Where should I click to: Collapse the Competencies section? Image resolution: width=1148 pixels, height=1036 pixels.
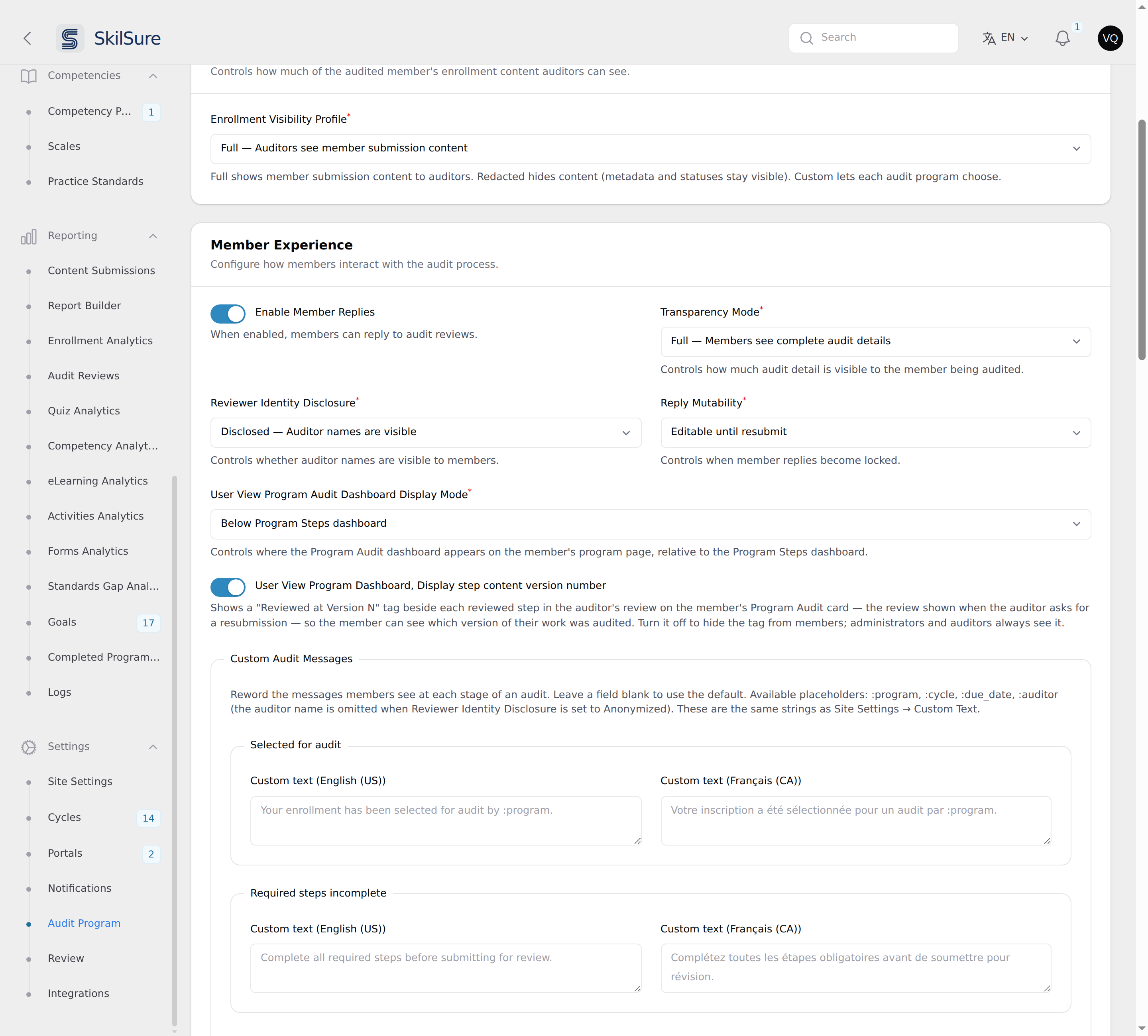(x=153, y=76)
